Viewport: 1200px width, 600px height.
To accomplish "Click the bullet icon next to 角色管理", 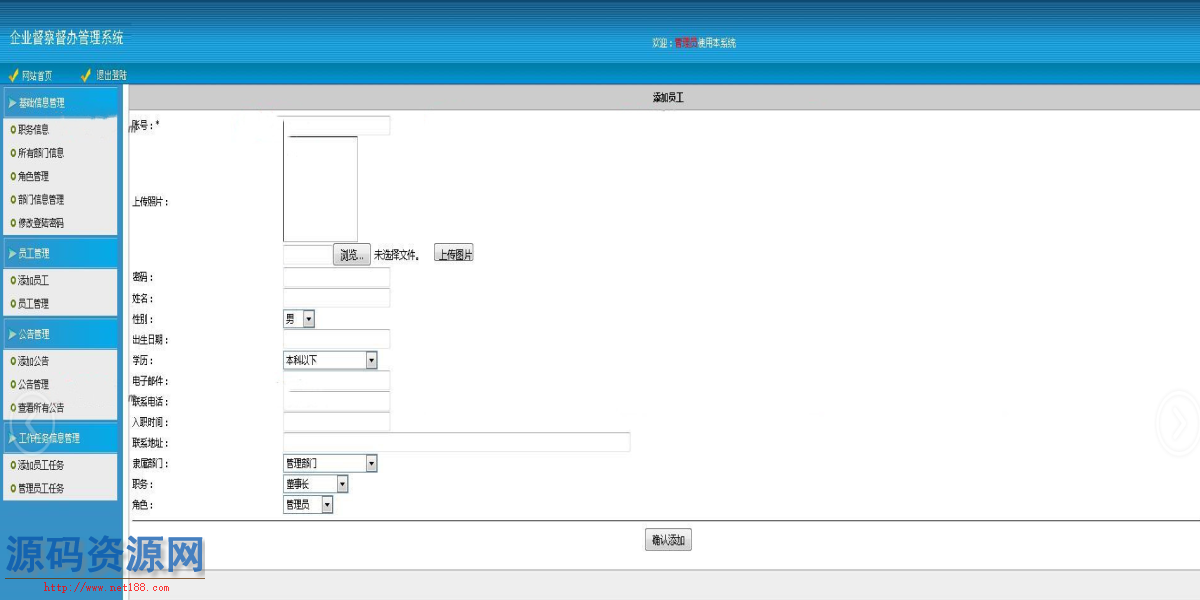I will coord(13,176).
